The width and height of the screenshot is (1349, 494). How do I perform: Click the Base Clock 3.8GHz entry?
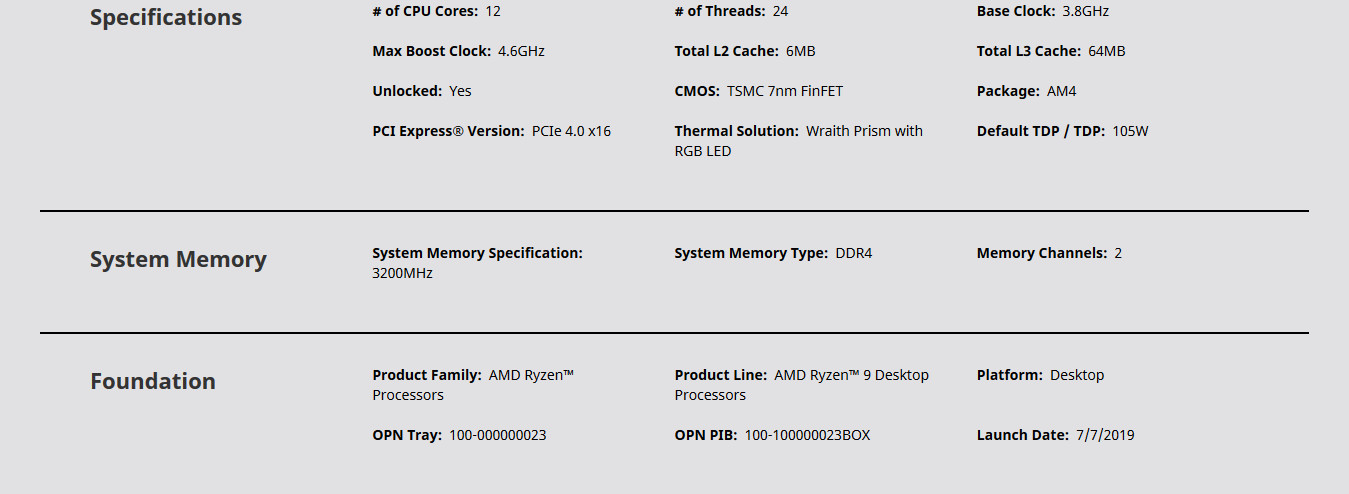(1042, 11)
